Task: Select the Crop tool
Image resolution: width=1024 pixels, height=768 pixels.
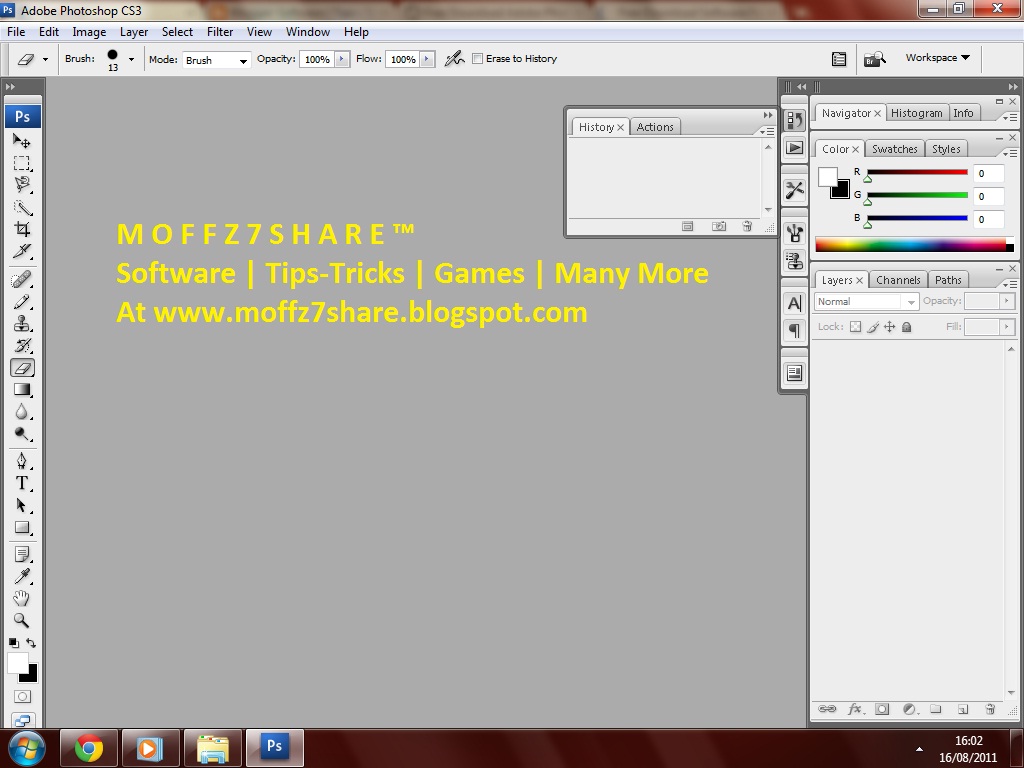Action: pos(22,229)
